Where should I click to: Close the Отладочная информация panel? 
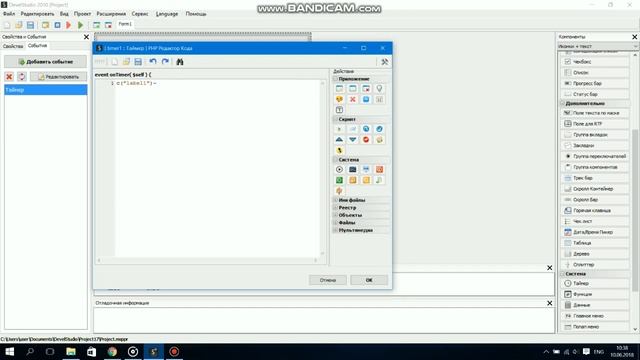[549, 303]
